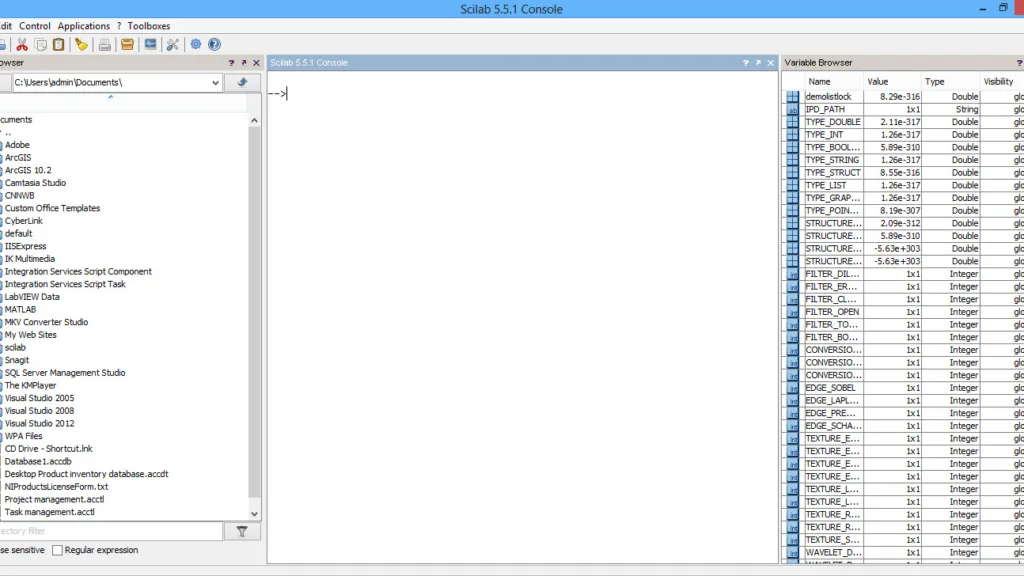Select the Adobe folder in the file list
This screenshot has height=576, width=1024.
click(x=17, y=145)
